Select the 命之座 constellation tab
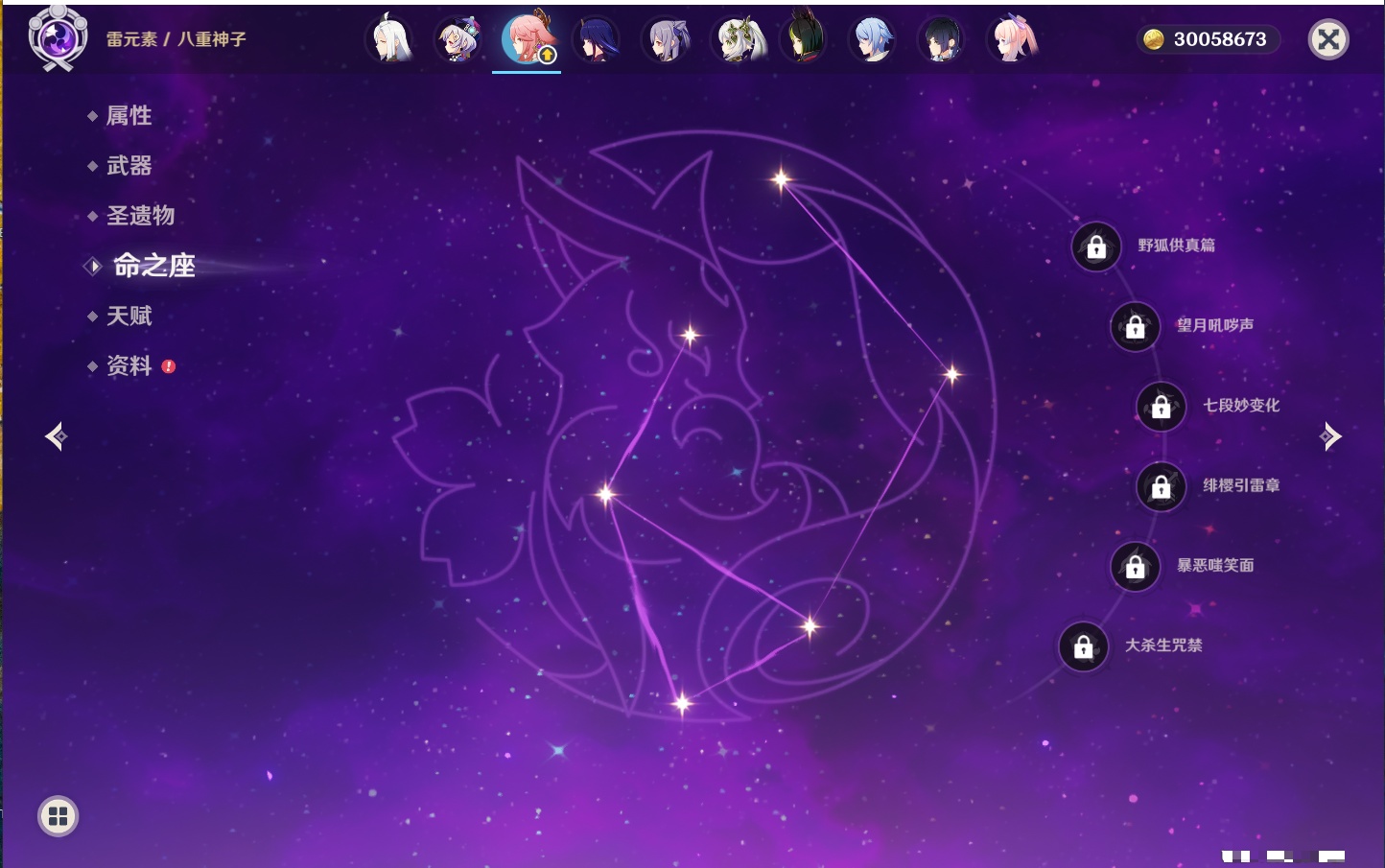The height and width of the screenshot is (868, 1385). coord(154,266)
